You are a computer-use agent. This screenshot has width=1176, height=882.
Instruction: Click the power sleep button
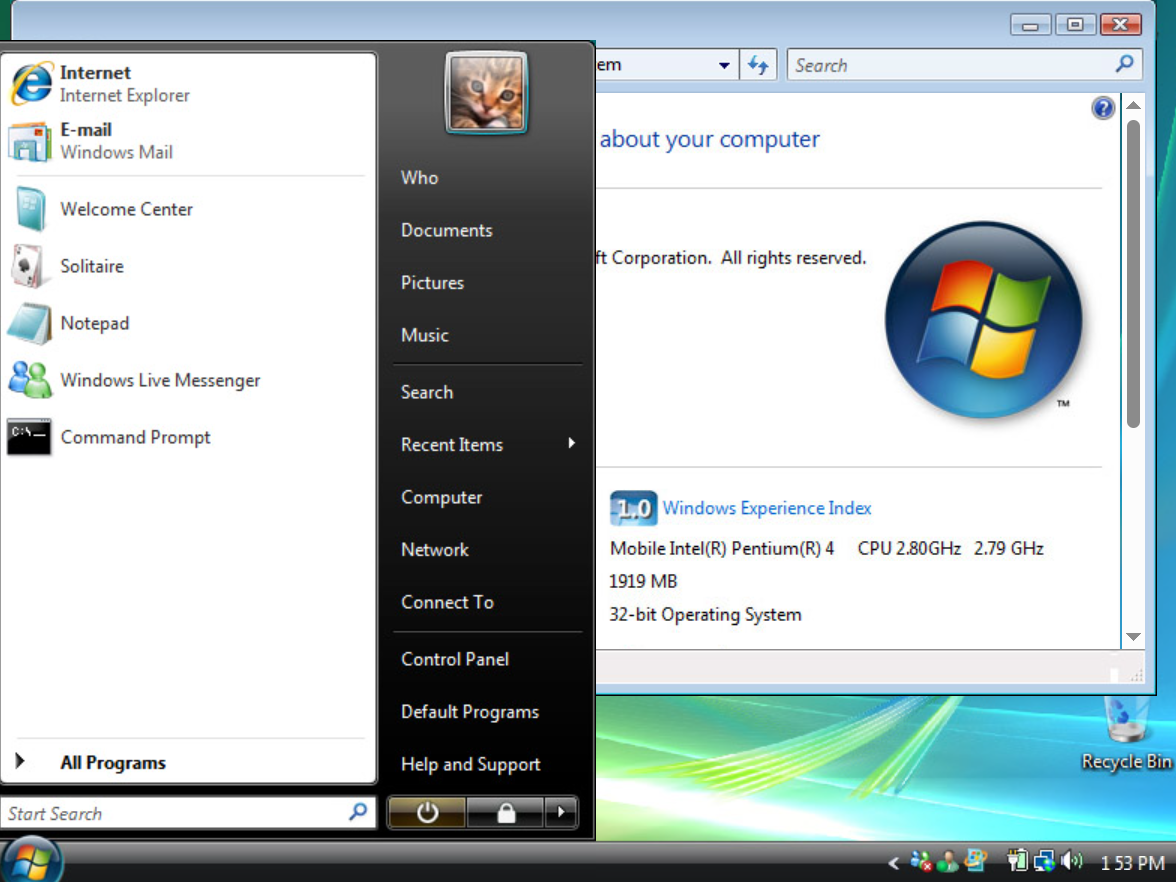[x=427, y=812]
